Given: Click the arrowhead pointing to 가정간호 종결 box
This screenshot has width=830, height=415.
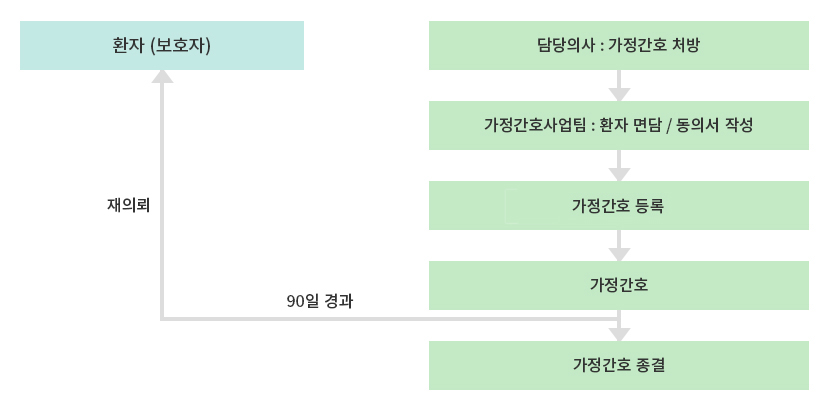Looking at the screenshot, I should tap(619, 334).
